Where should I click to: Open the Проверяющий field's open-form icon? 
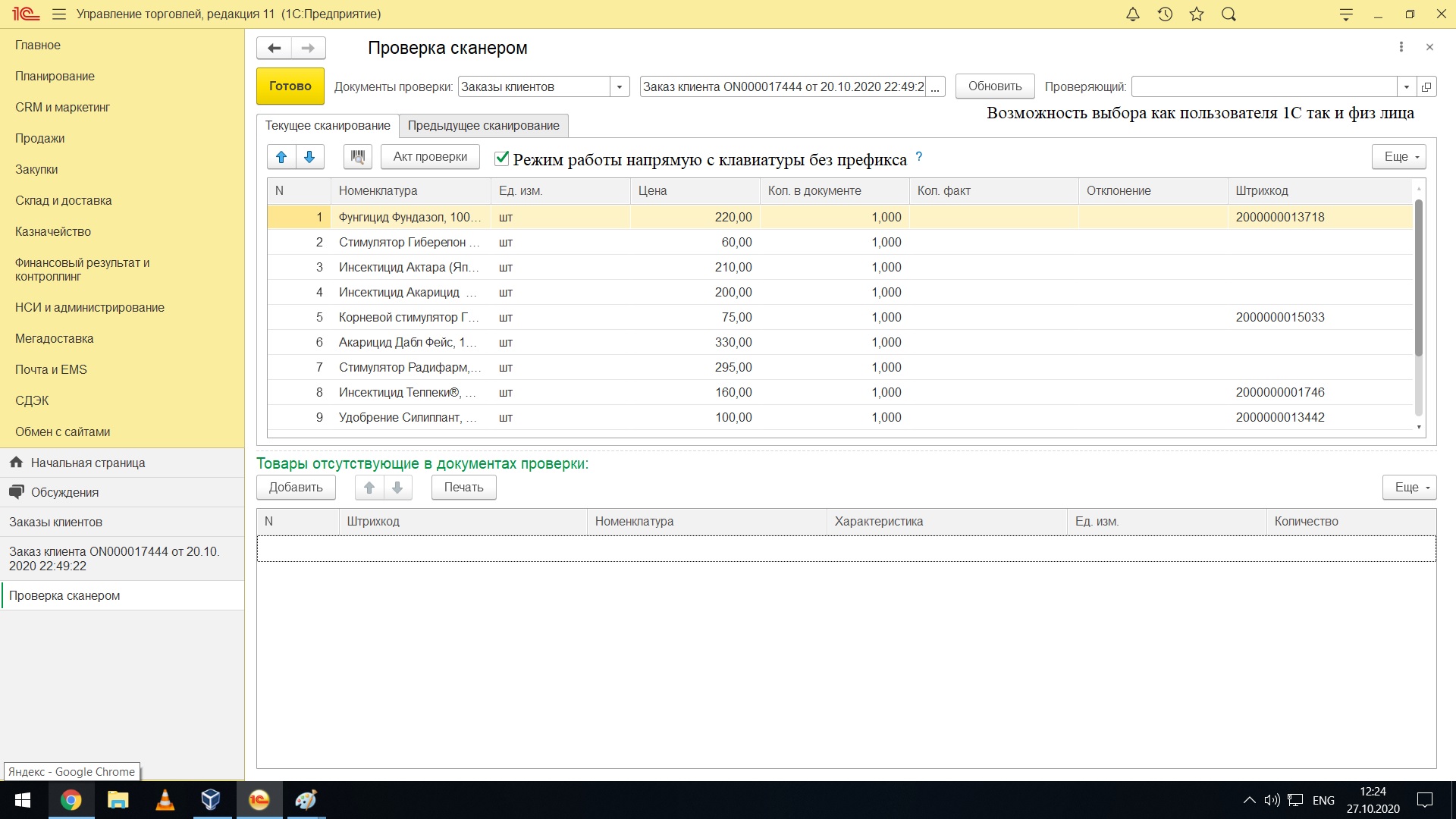point(1426,86)
